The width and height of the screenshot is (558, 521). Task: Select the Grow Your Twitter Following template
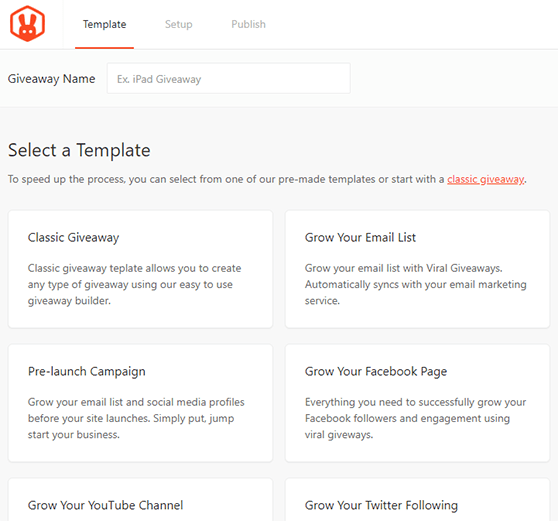pyautogui.click(x=417, y=500)
